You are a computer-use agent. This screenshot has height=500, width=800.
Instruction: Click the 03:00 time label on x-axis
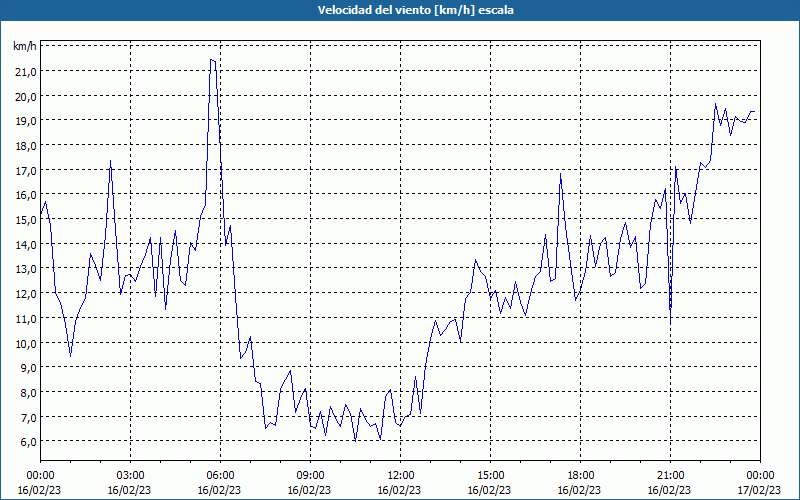pos(131,476)
